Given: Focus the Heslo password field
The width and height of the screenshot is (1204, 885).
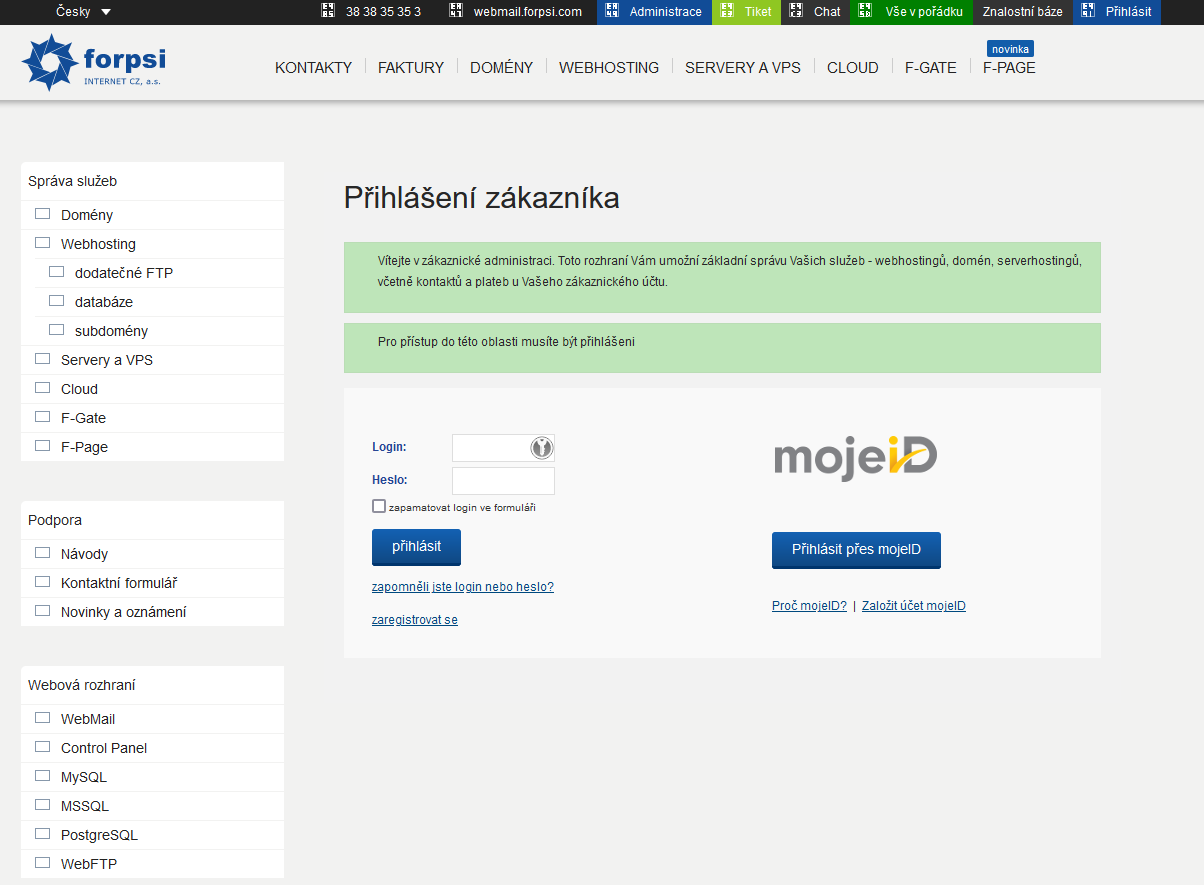Looking at the screenshot, I should click(503, 481).
